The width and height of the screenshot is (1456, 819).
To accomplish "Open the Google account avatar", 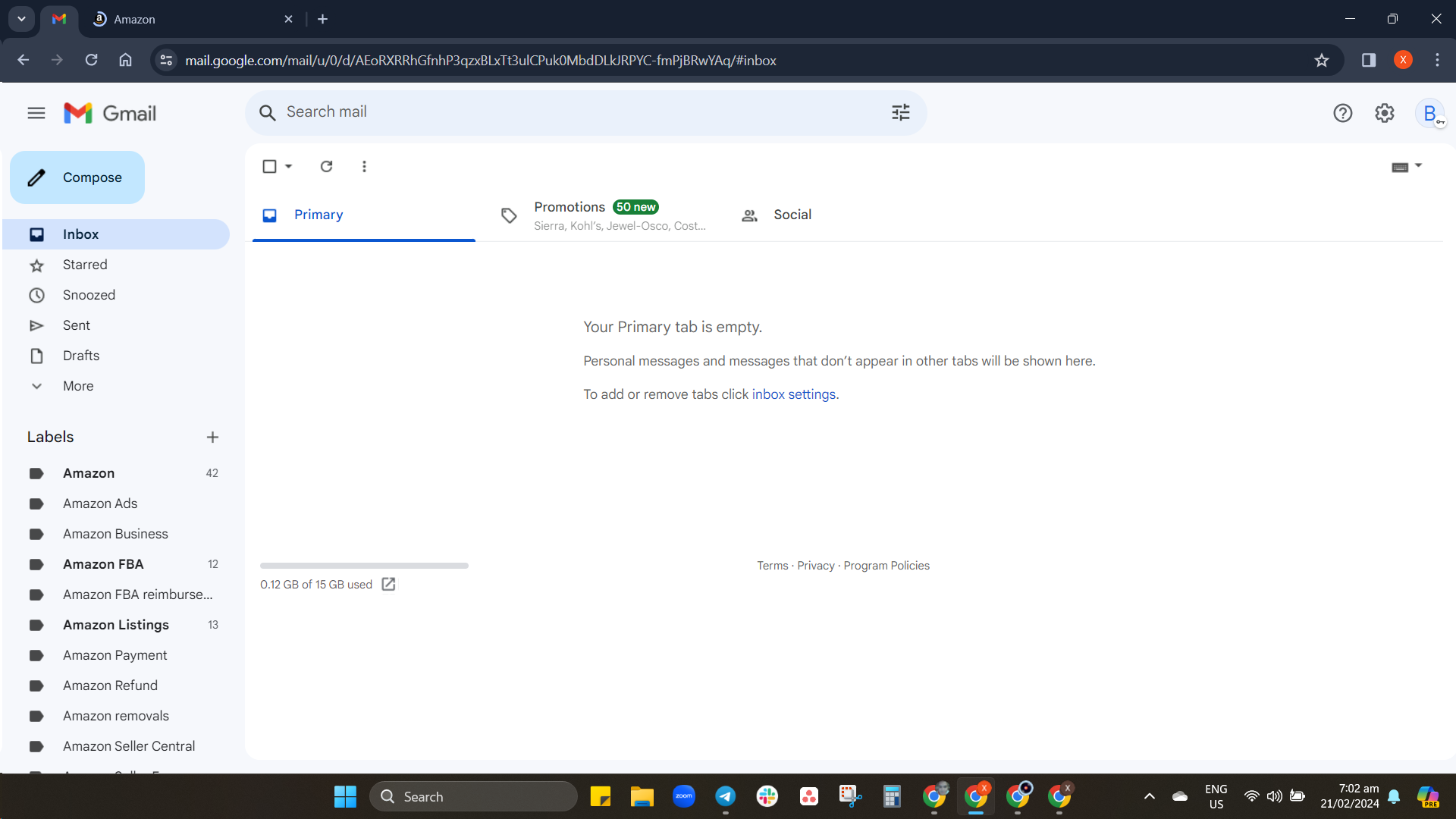I will coord(1430,114).
